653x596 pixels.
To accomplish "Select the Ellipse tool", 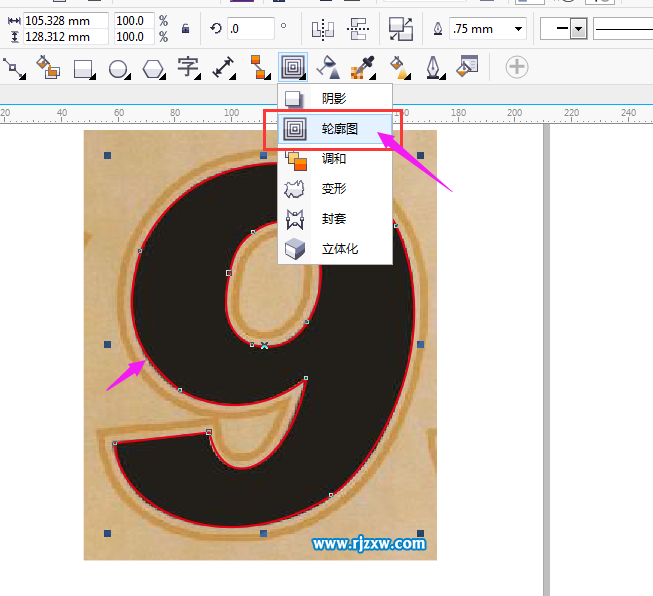I will coord(119,69).
